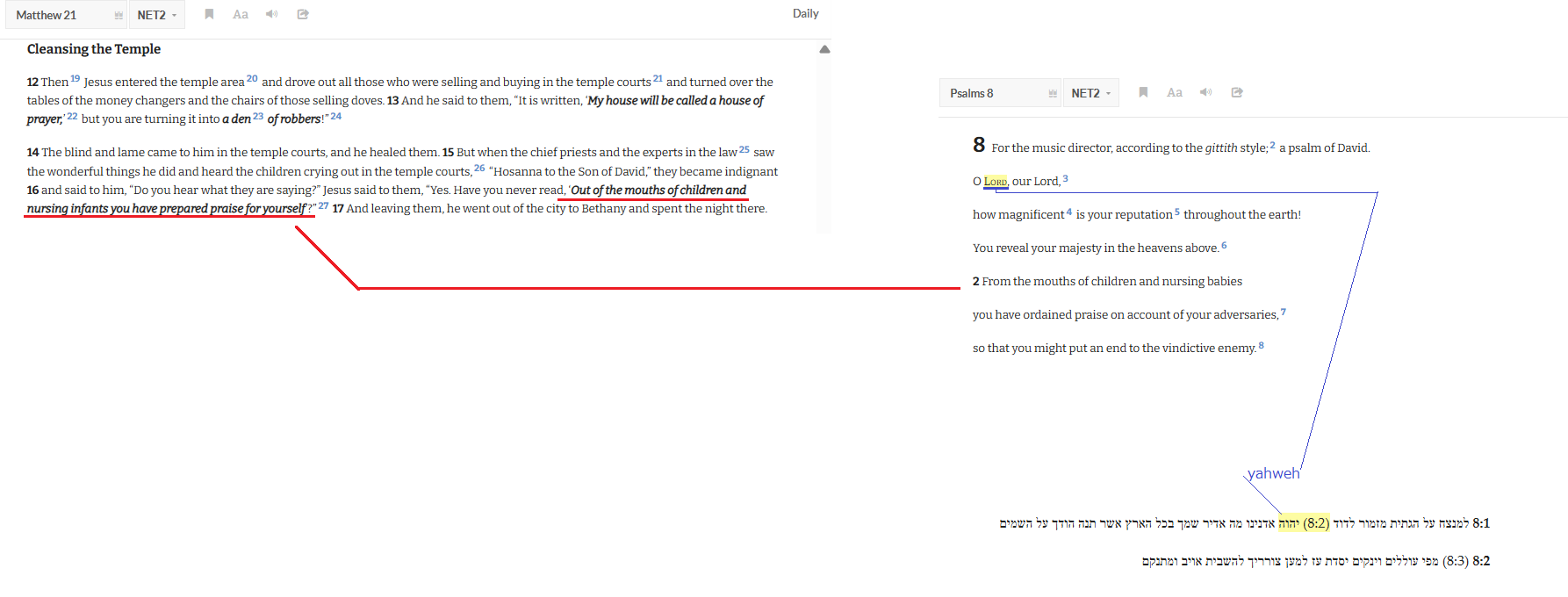Click the "Cleansing the Temple" heading
Viewport: 1568px width, 597px height.
point(94,49)
